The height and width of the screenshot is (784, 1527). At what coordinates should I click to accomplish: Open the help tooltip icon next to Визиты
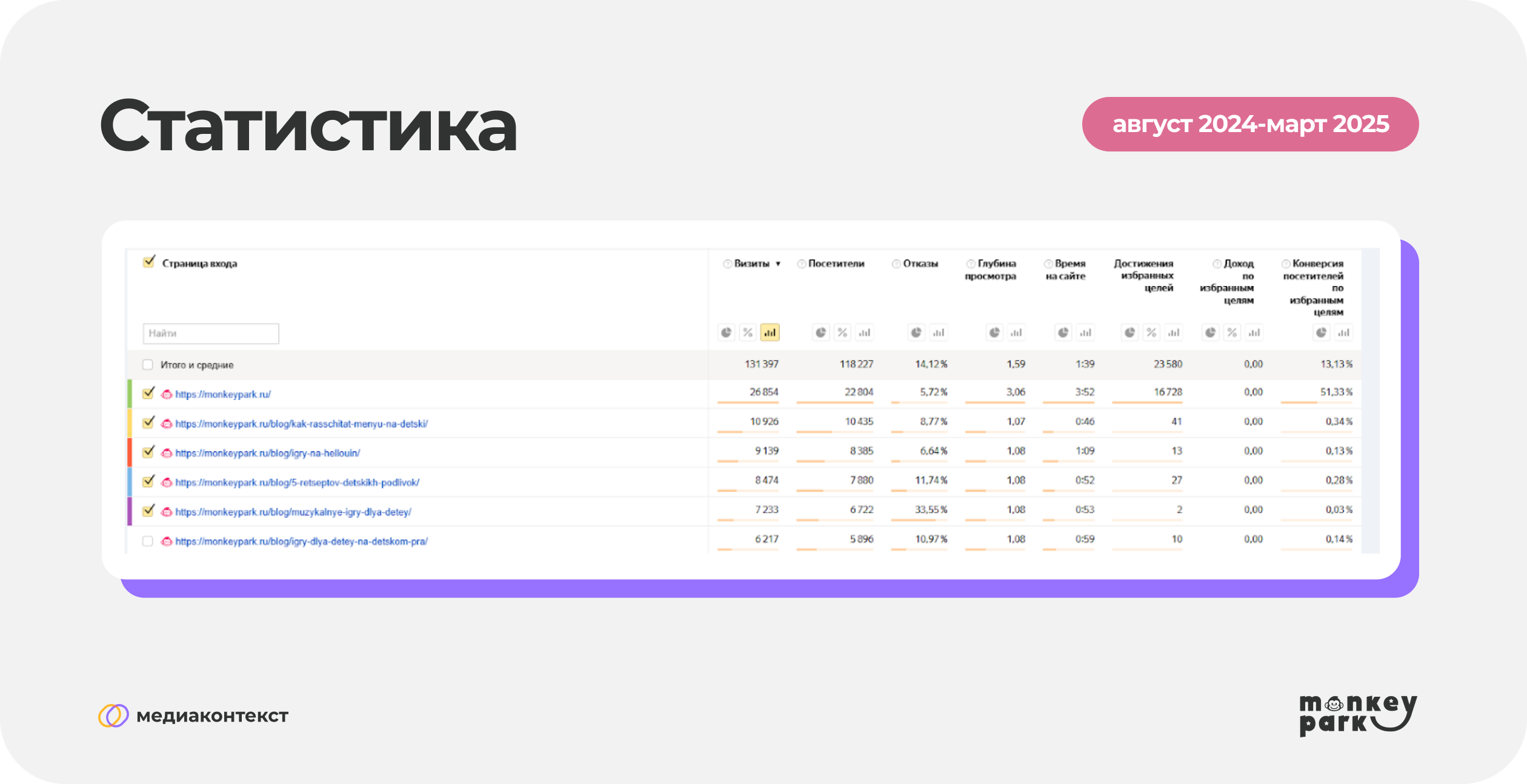point(727,264)
